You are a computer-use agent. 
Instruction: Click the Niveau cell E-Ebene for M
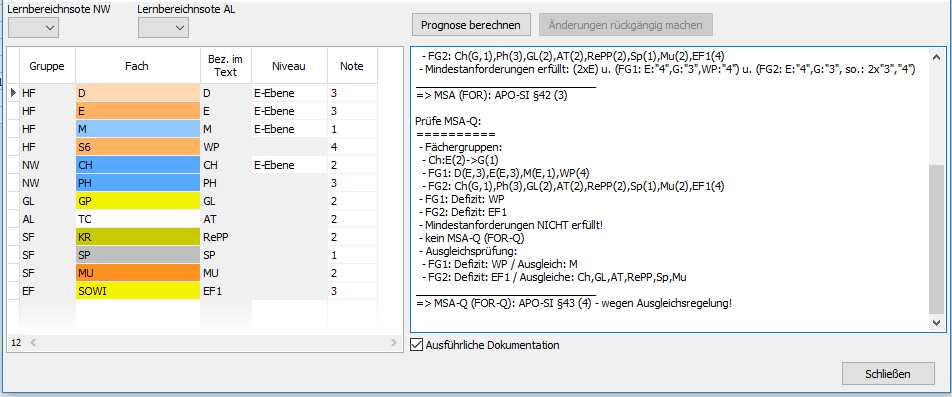(x=290, y=129)
